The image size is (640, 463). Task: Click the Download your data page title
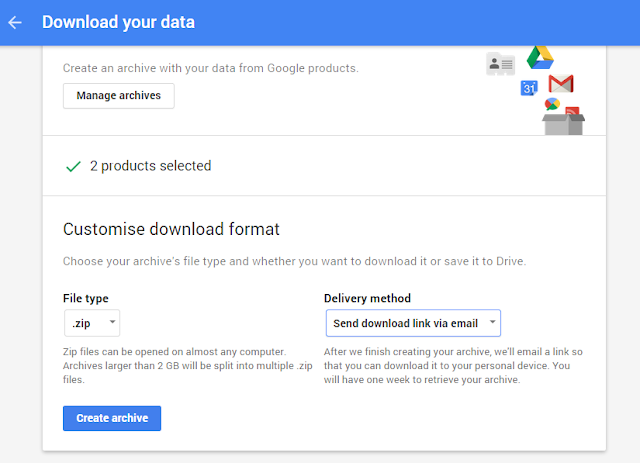click(118, 22)
